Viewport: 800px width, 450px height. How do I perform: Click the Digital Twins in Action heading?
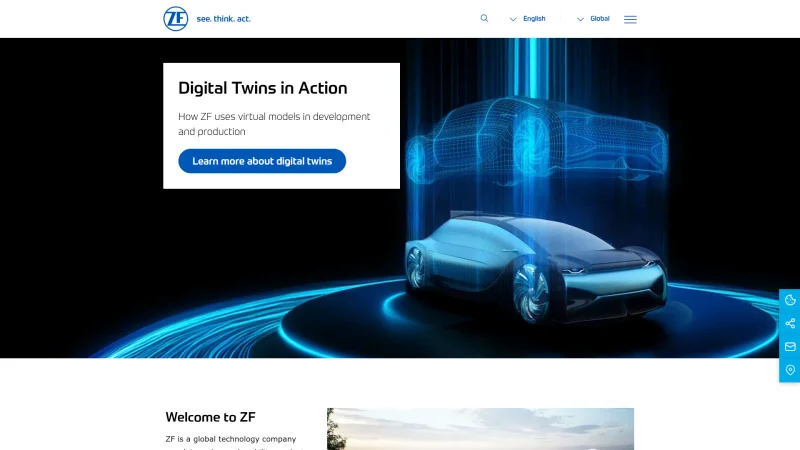point(263,88)
